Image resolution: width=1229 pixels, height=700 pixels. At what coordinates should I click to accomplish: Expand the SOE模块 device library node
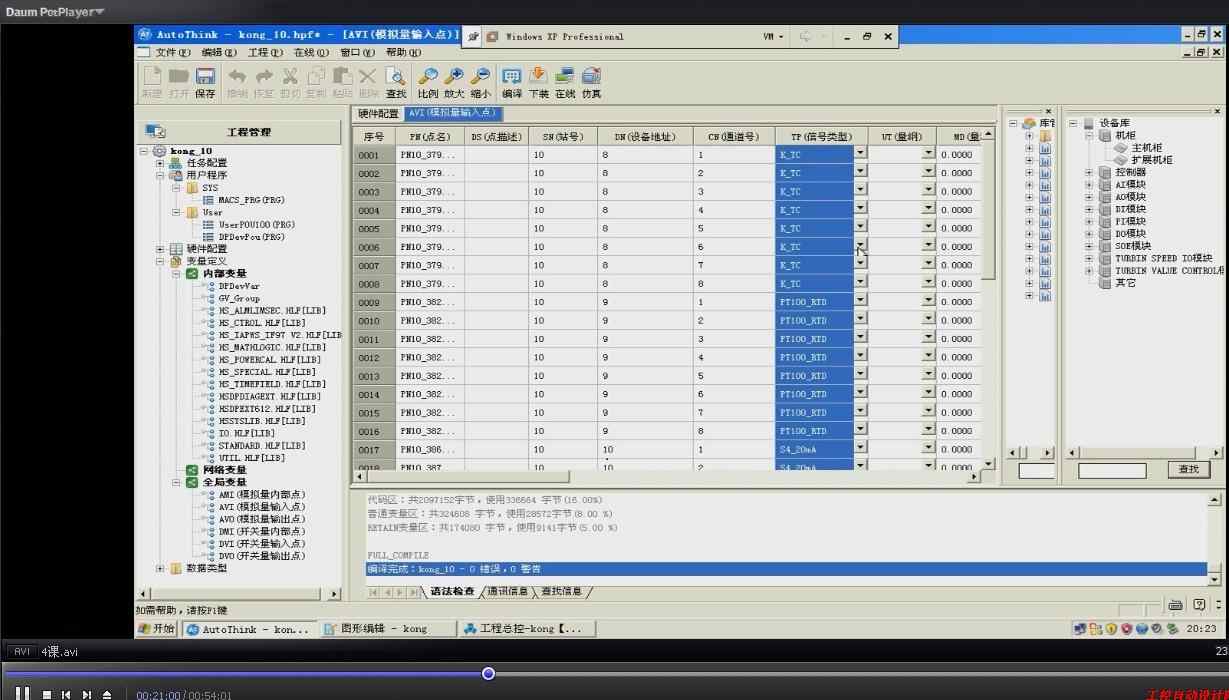[1090, 246]
